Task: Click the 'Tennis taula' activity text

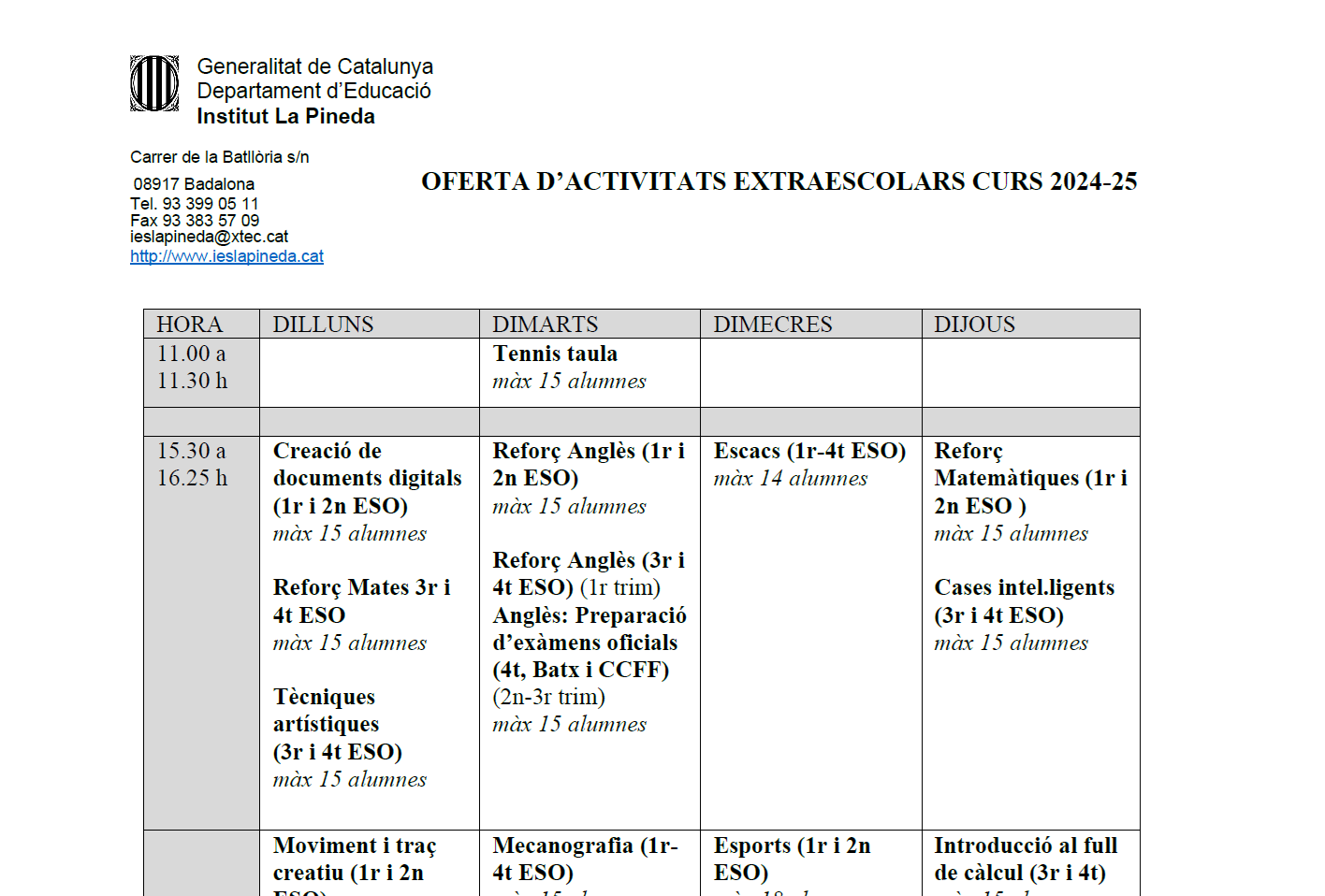Action: click(x=555, y=354)
